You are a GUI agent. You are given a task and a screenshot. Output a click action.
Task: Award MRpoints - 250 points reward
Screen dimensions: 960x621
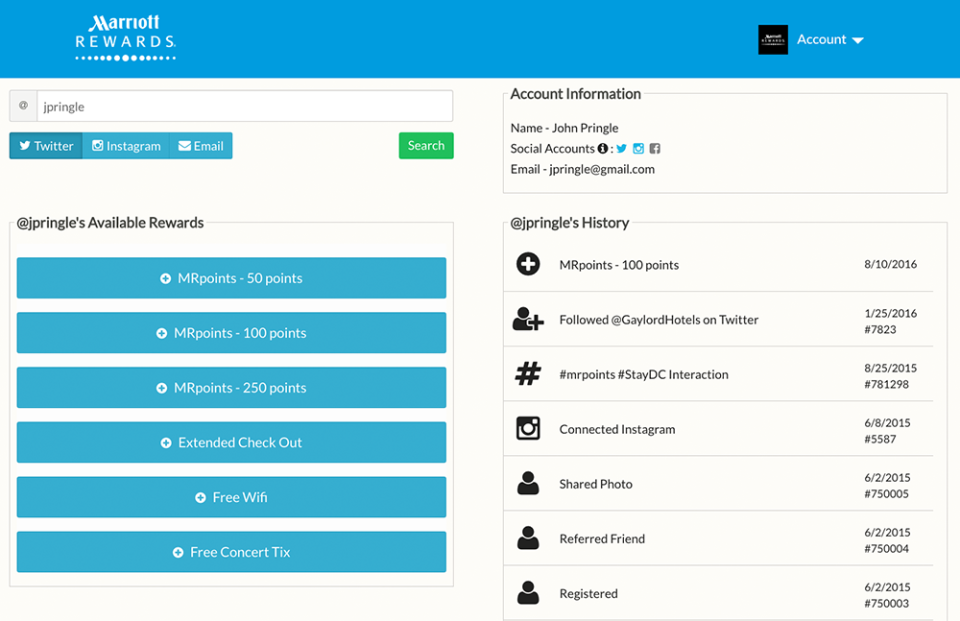(x=231, y=388)
